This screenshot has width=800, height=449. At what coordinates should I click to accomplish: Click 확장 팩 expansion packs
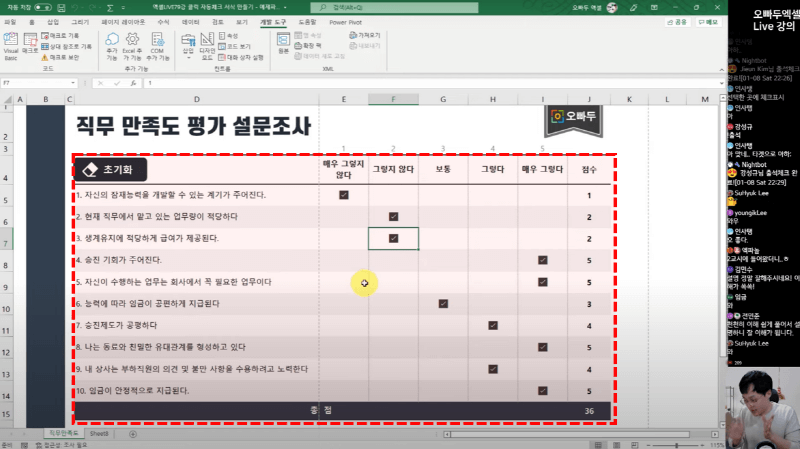tap(308, 46)
